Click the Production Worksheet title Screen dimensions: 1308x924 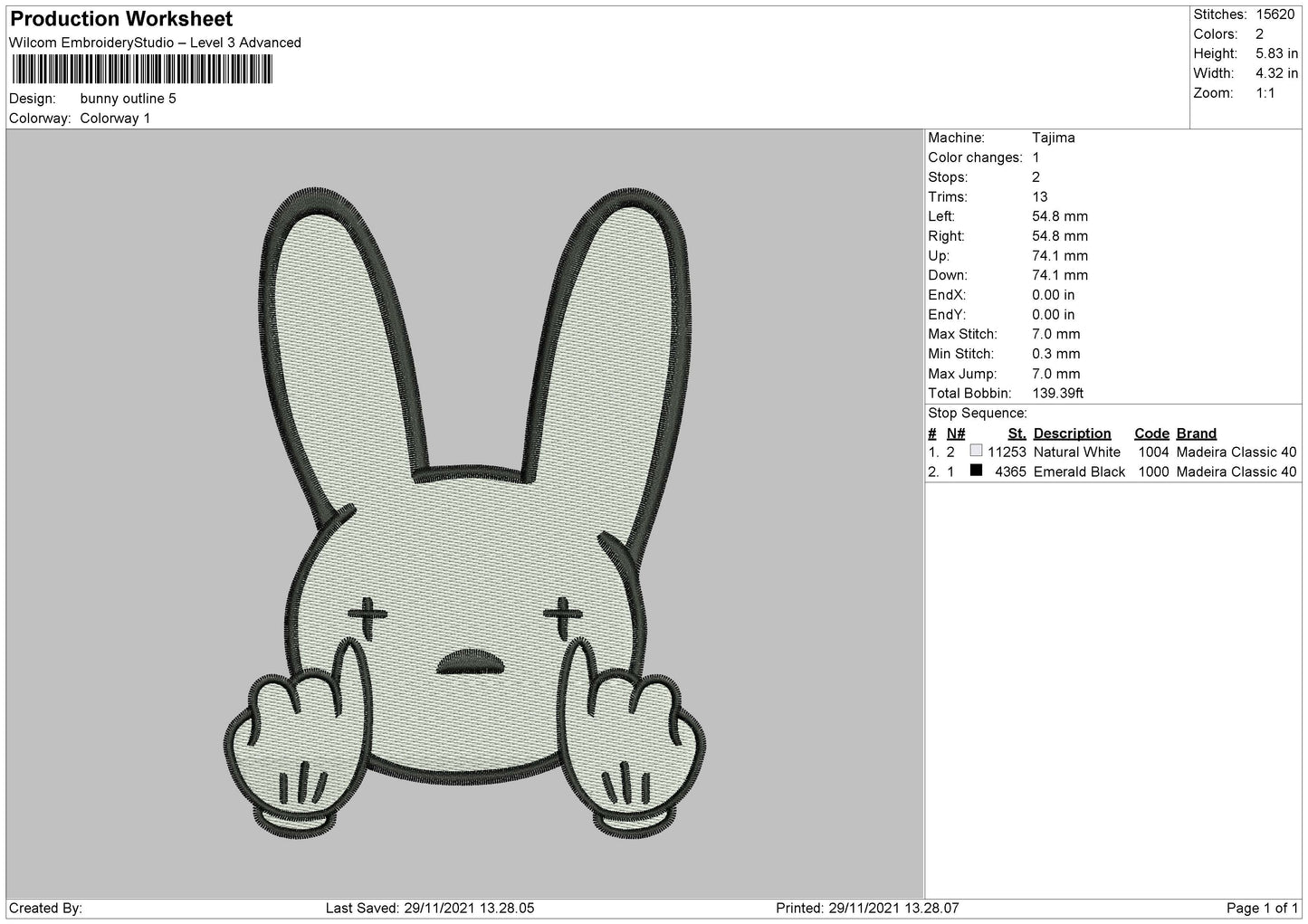[121, 19]
